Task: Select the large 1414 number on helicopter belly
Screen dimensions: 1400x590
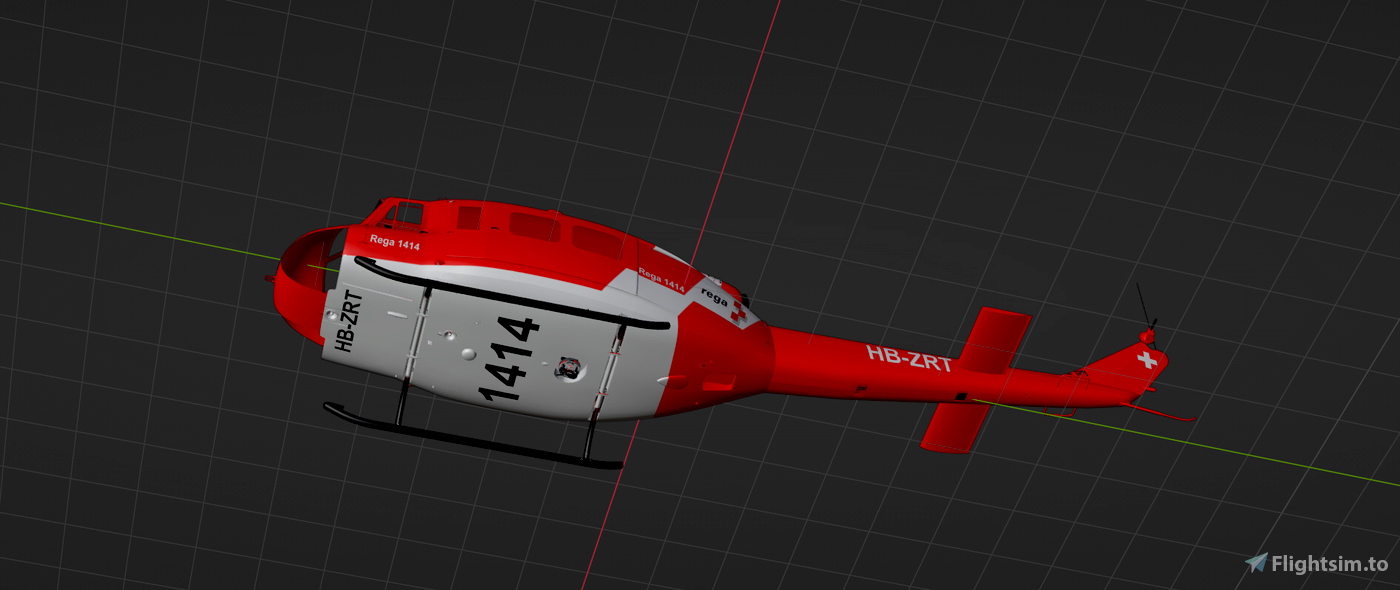Action: (x=509, y=360)
